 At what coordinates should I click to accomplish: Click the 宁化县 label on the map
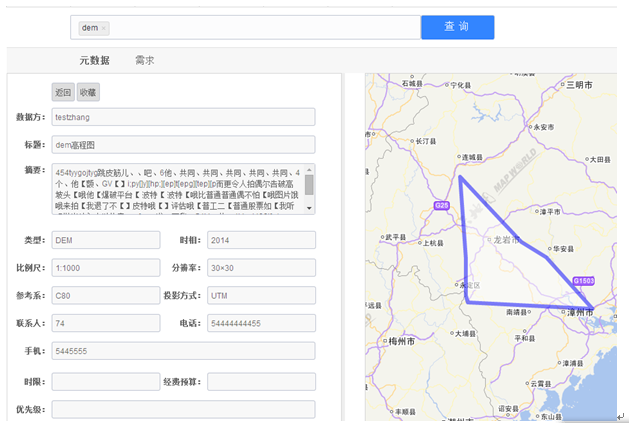[x=461, y=85]
